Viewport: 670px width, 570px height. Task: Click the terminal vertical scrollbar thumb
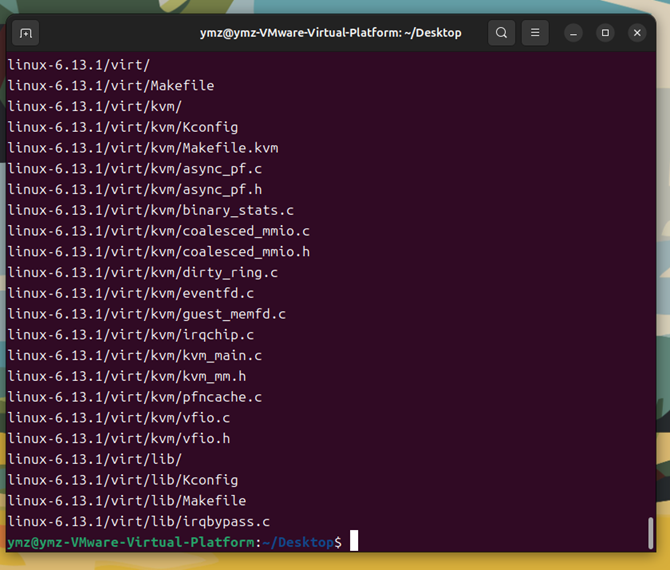pos(650,533)
